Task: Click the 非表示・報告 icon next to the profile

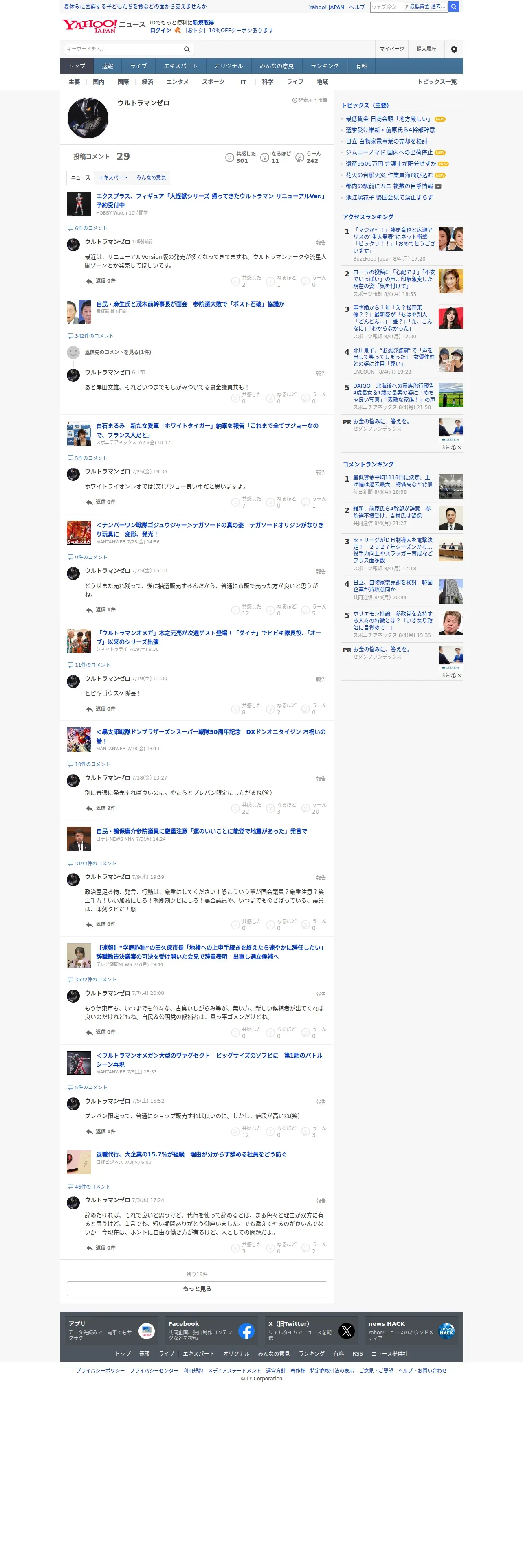Action: point(294,100)
